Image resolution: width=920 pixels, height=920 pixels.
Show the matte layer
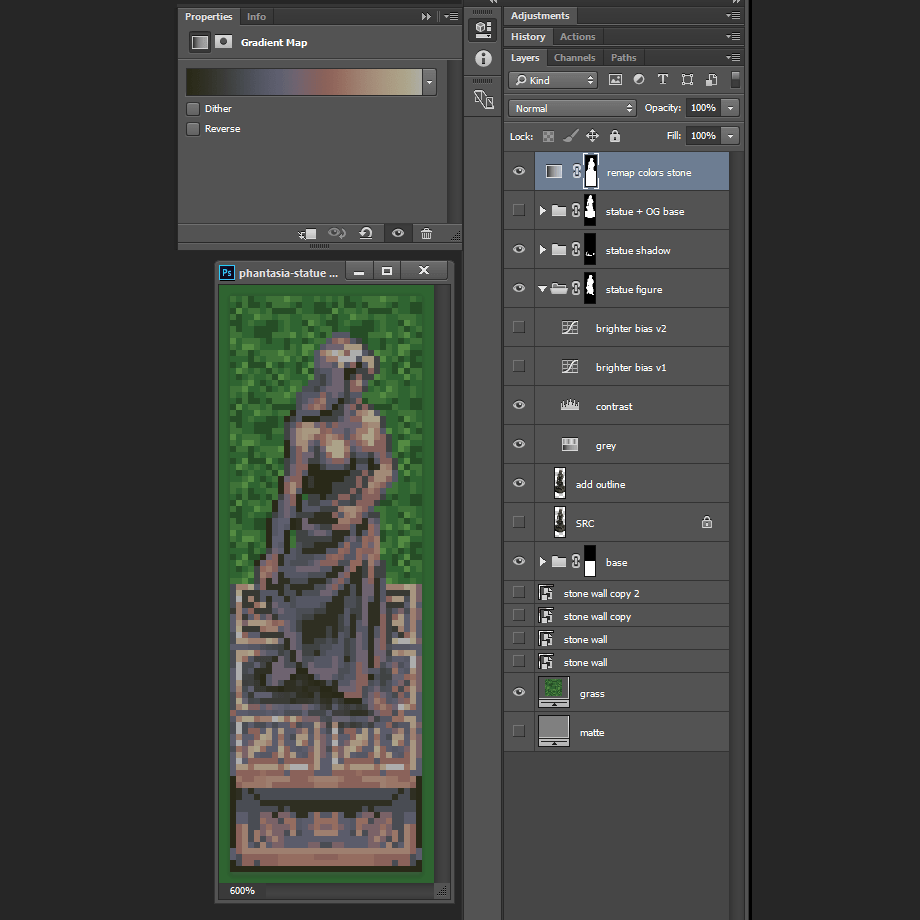518,732
